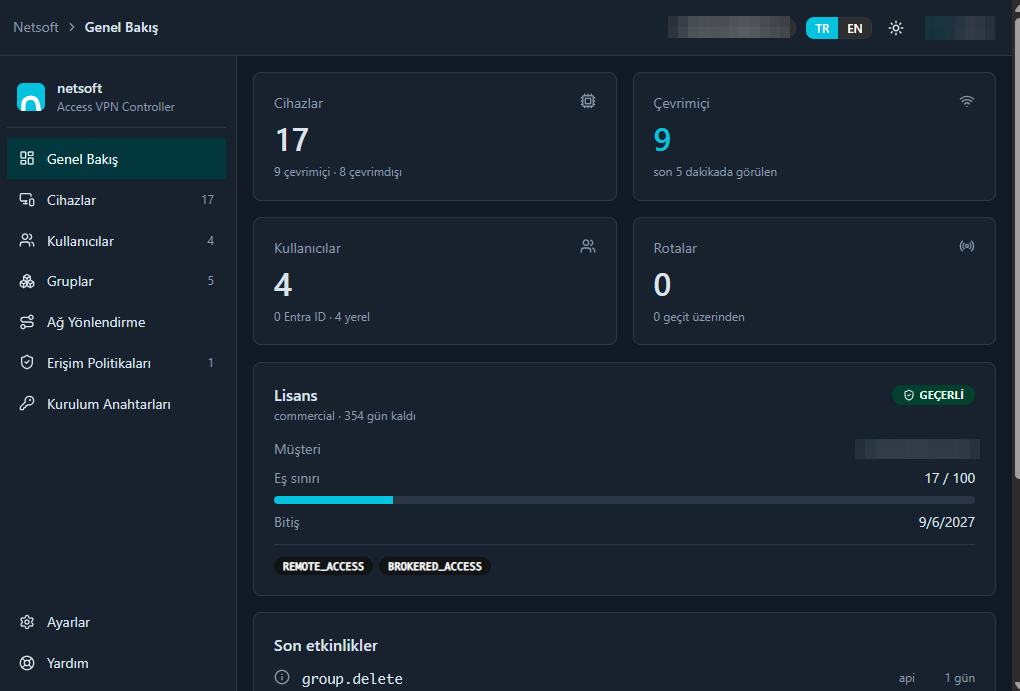Open Kurulum Anahtarları menu item
The height and width of the screenshot is (691, 1020).
tap(116, 403)
